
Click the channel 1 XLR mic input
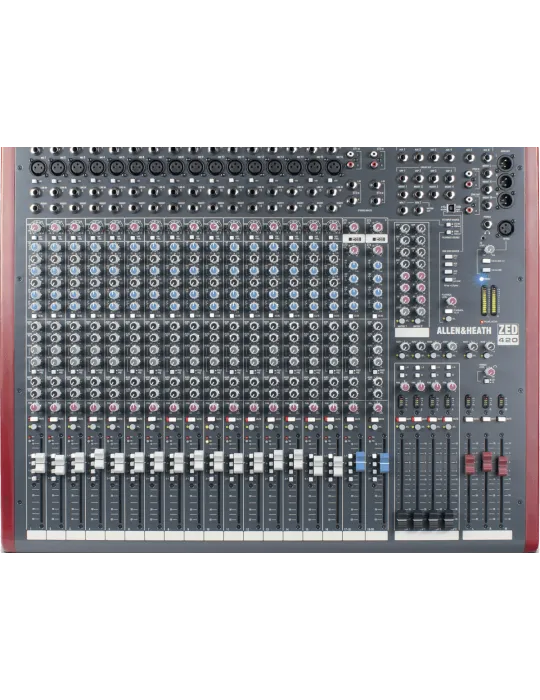(x=37, y=168)
